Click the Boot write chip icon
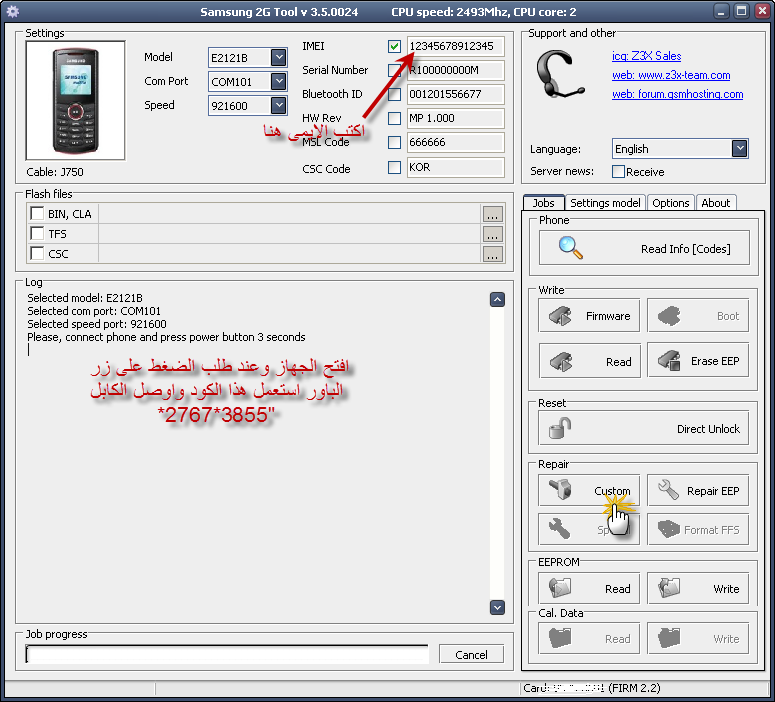This screenshot has height=702, width=775. pos(669,316)
